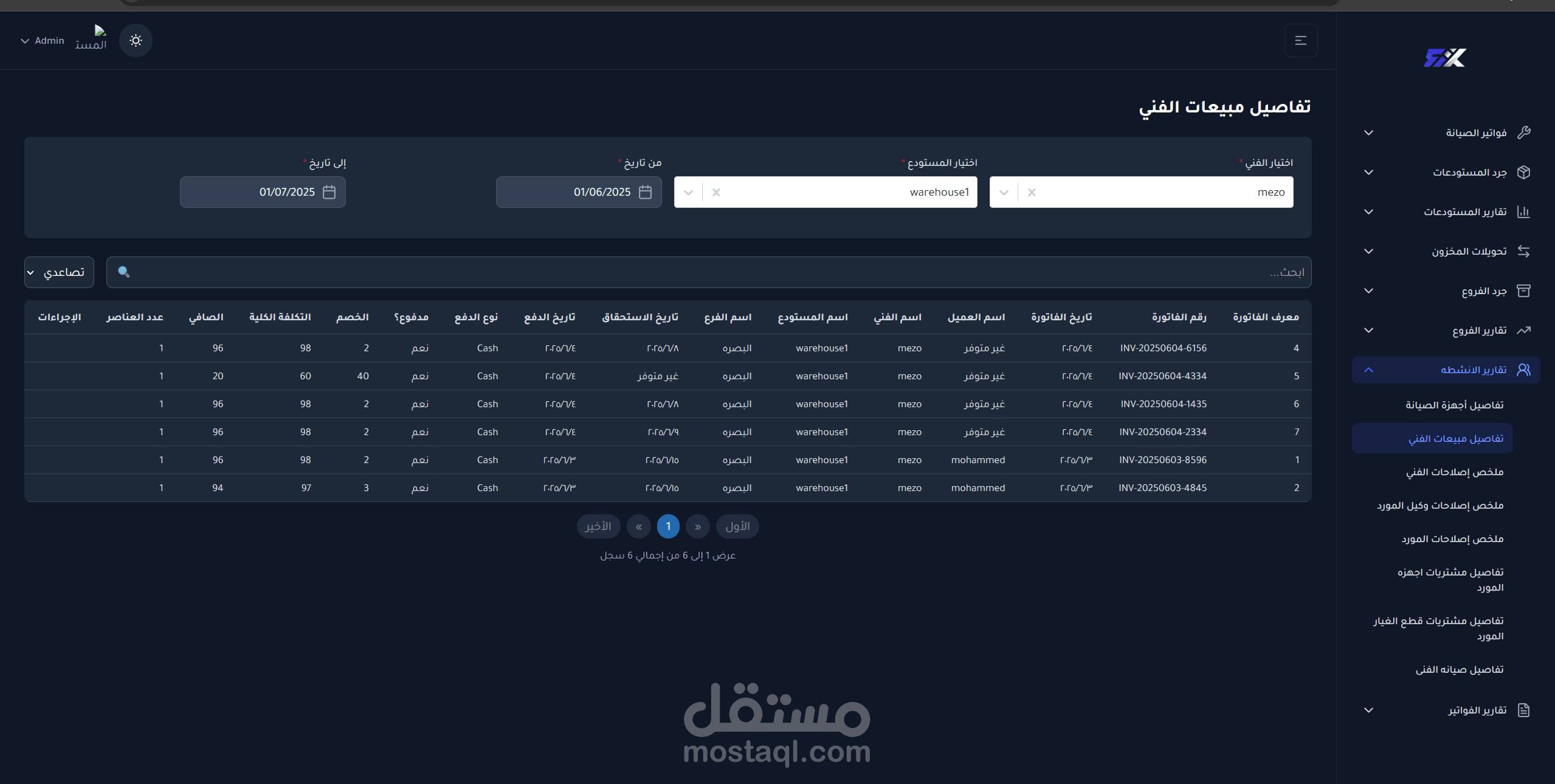Viewport: 1555px width, 784px height.
Task: Clear the warehouse1 selection
Action: (x=716, y=192)
